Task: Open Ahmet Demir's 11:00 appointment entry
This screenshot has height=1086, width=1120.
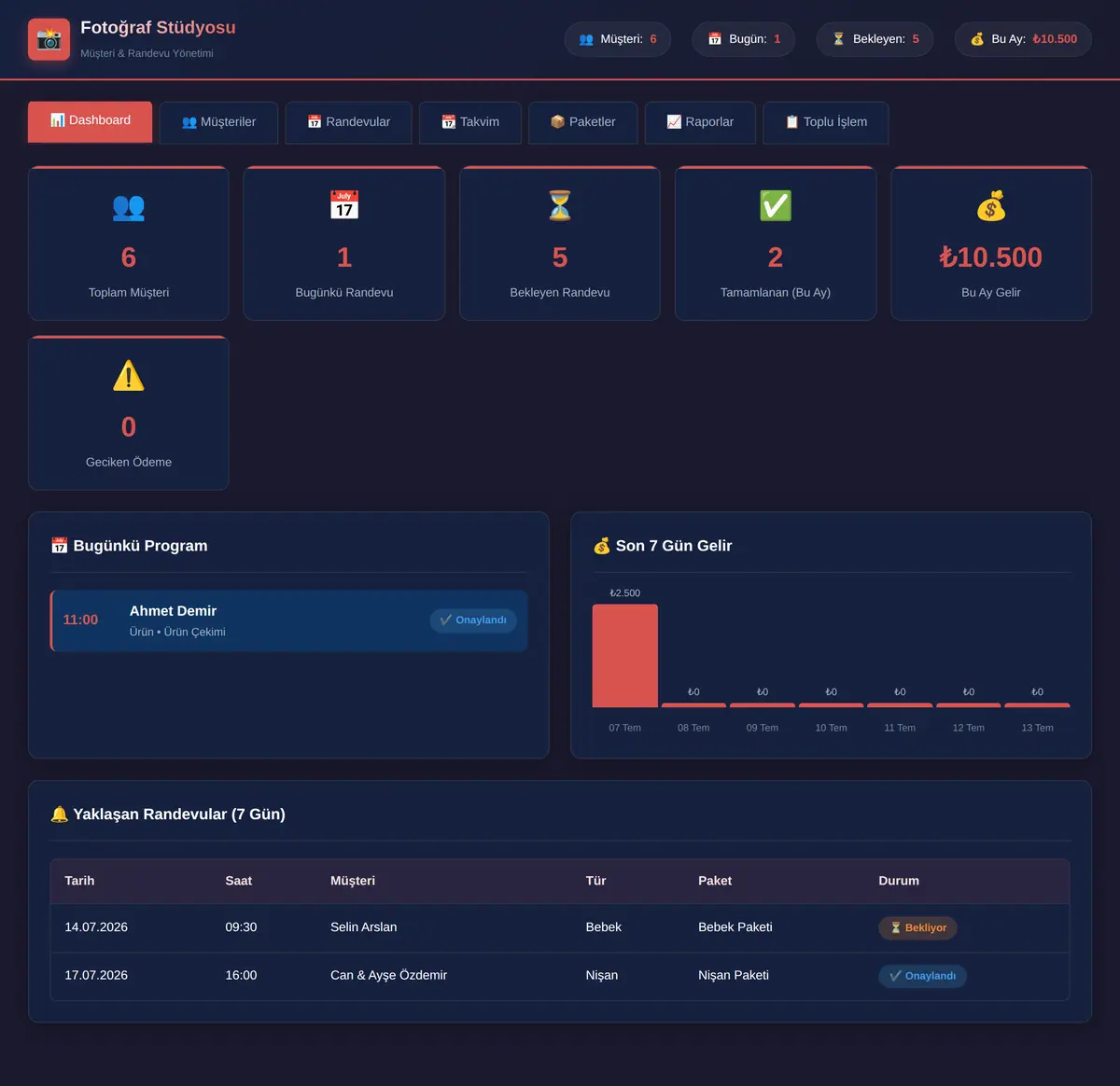Action: click(289, 620)
